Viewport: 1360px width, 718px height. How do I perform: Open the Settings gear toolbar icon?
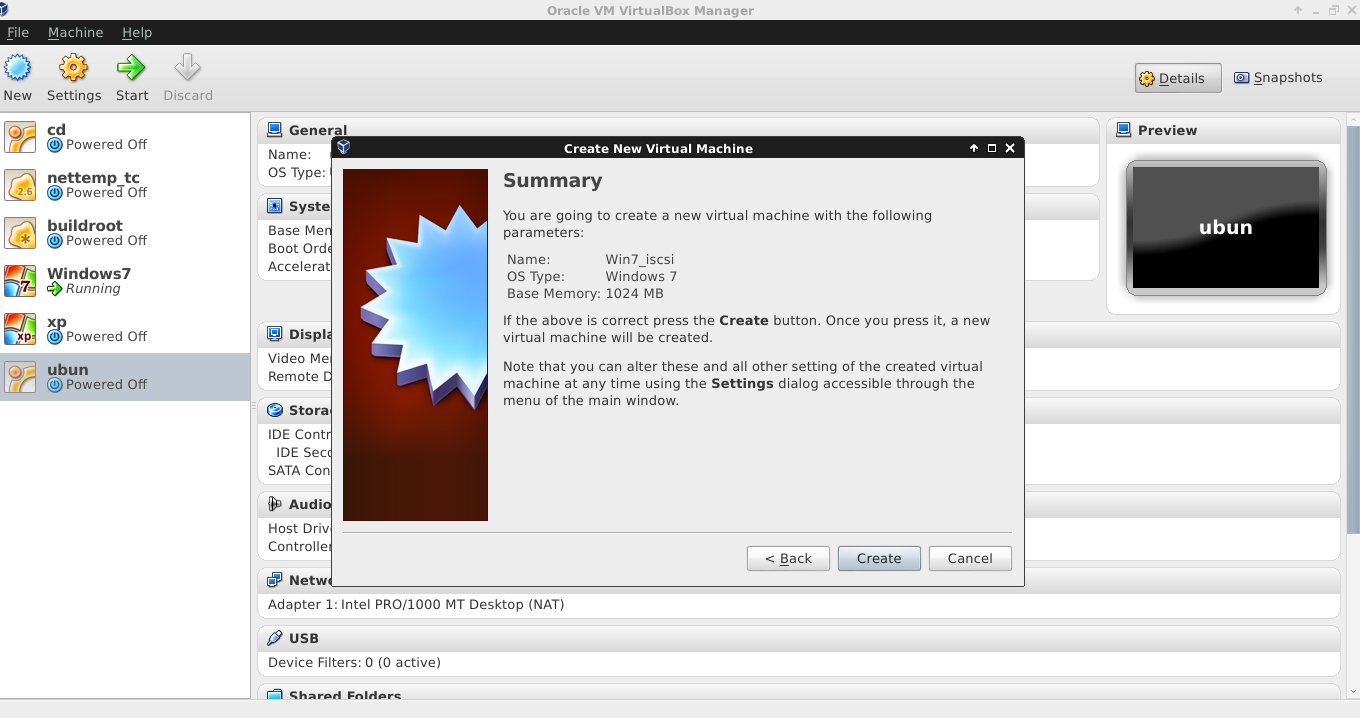(x=74, y=68)
